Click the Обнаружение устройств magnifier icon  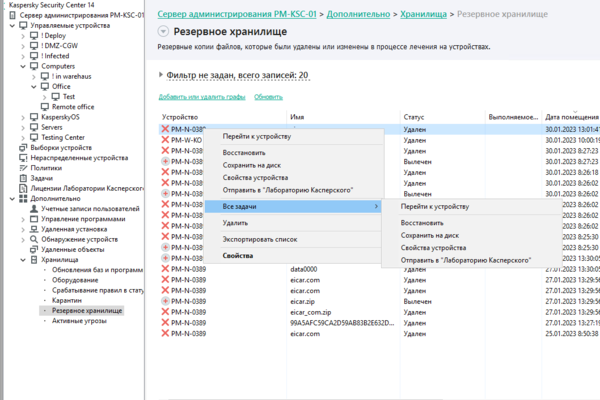34,239
